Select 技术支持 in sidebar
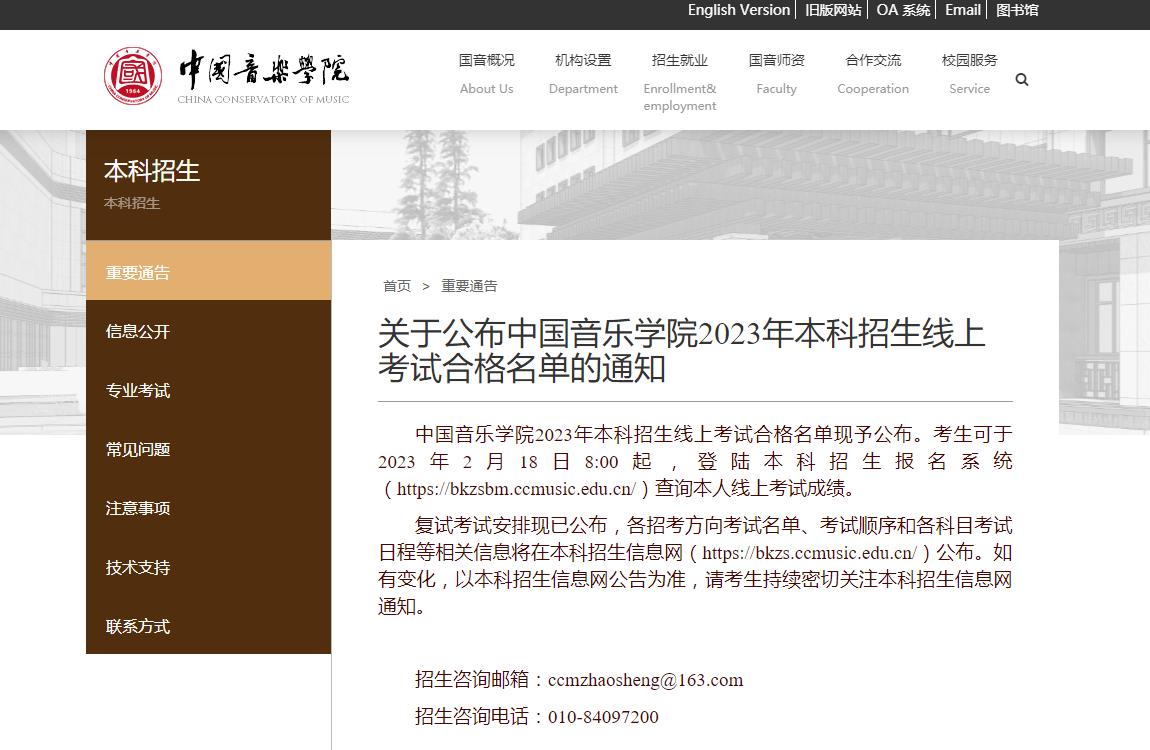 point(208,567)
